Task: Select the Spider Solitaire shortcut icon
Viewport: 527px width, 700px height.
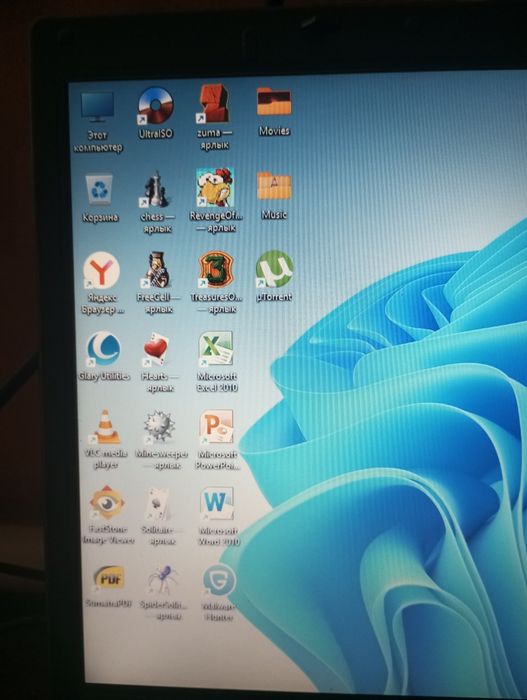Action: [x=163, y=580]
